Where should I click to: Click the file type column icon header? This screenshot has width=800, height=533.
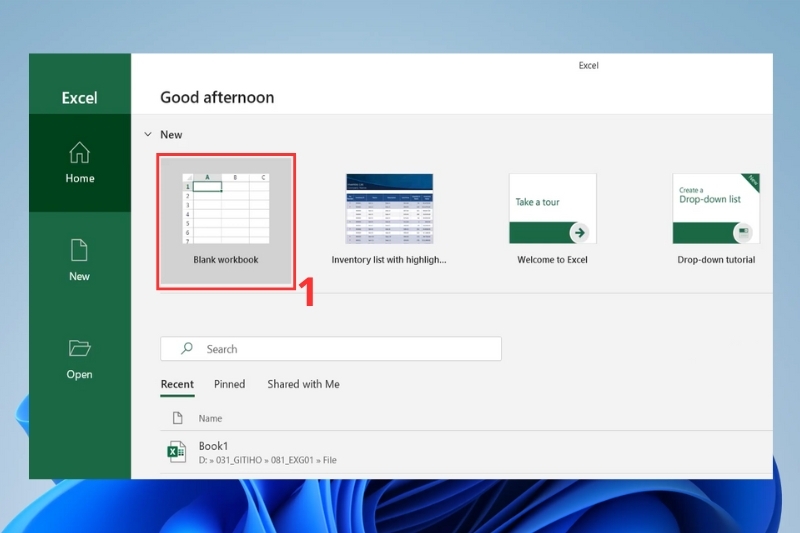pos(178,418)
